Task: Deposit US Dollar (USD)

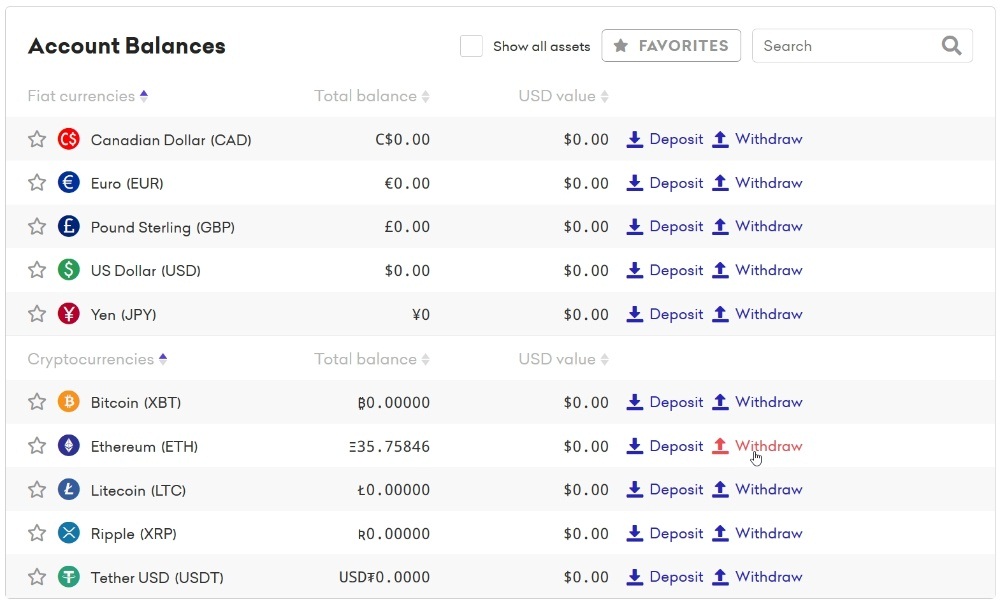Action: [665, 270]
